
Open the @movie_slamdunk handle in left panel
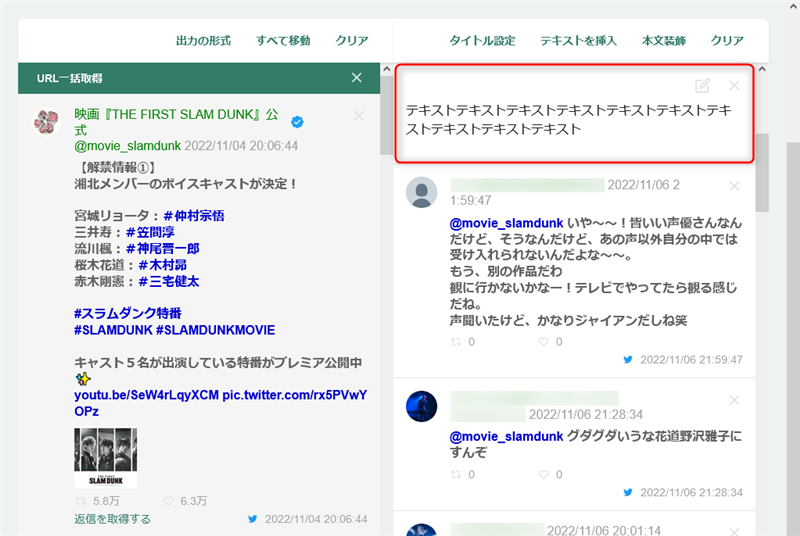(x=128, y=146)
